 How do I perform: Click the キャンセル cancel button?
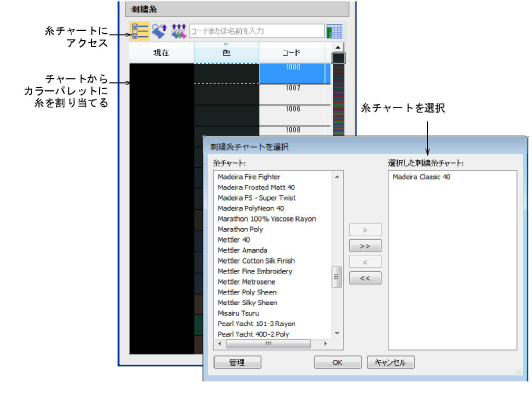(391, 362)
